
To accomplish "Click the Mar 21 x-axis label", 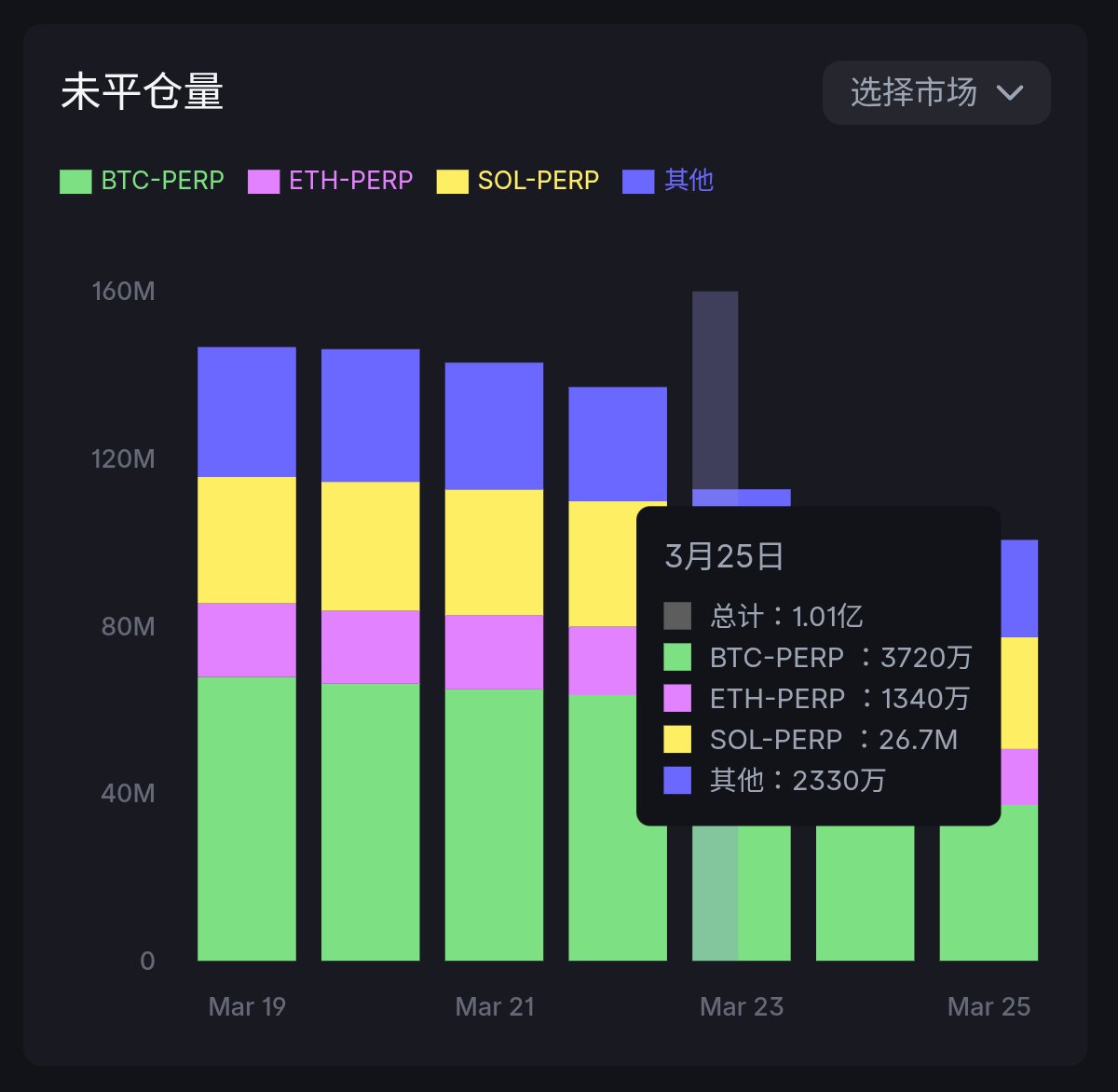I will (x=495, y=1006).
